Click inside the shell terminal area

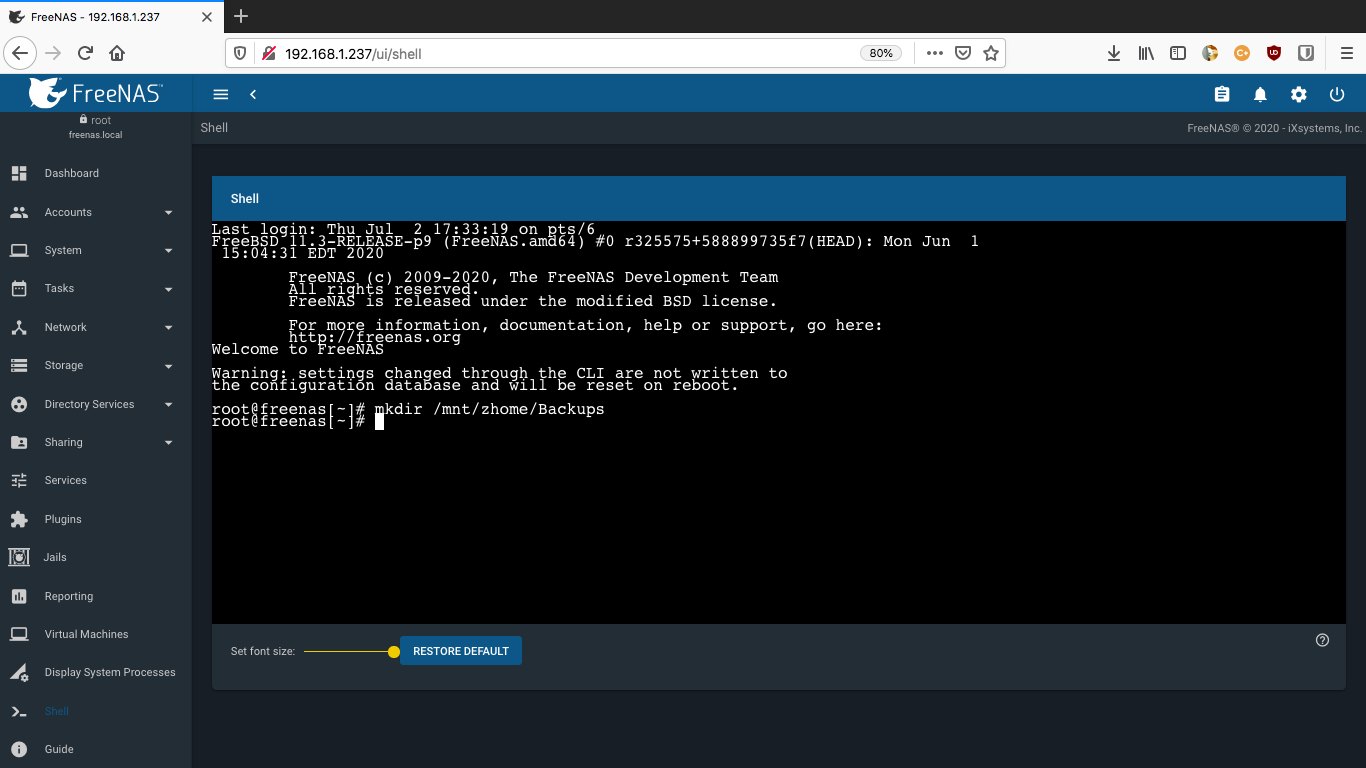click(x=778, y=422)
